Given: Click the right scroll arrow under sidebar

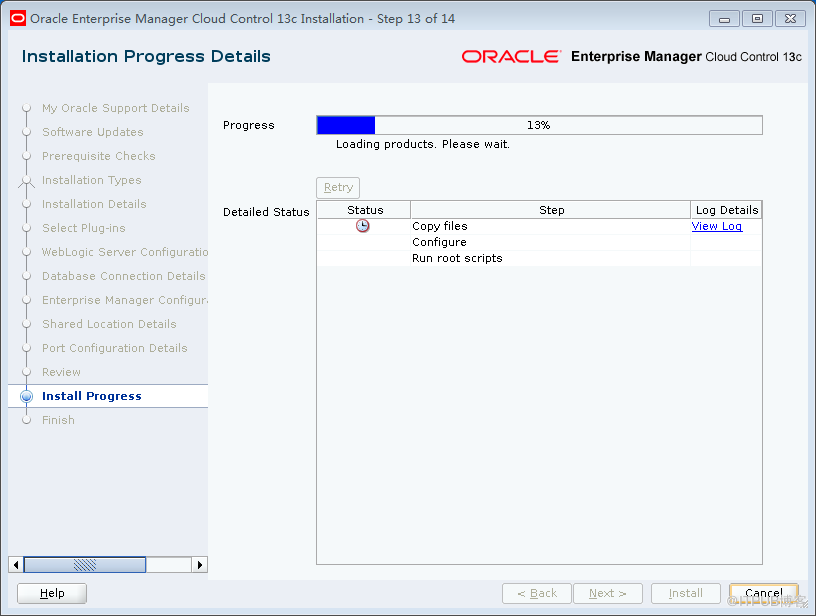Looking at the screenshot, I should 200,565.
